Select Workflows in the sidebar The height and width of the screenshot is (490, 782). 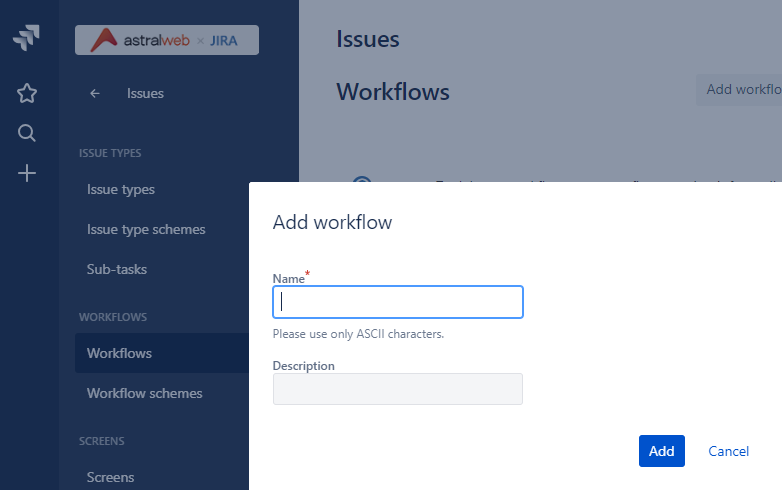click(162, 353)
